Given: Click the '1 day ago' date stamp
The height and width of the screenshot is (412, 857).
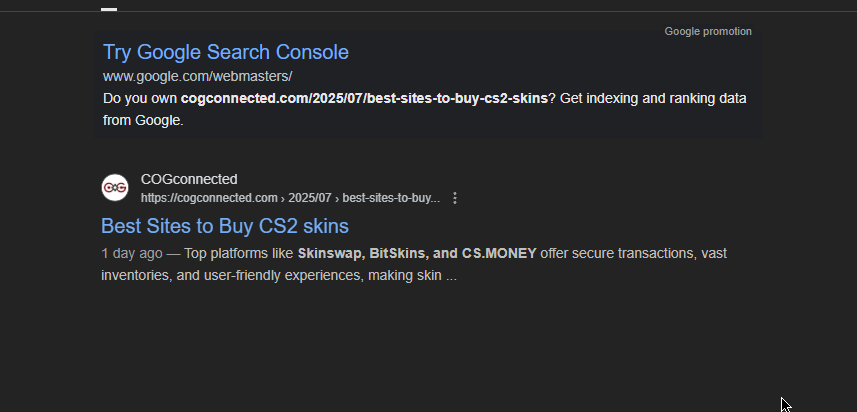Looking at the screenshot, I should 132,254.
